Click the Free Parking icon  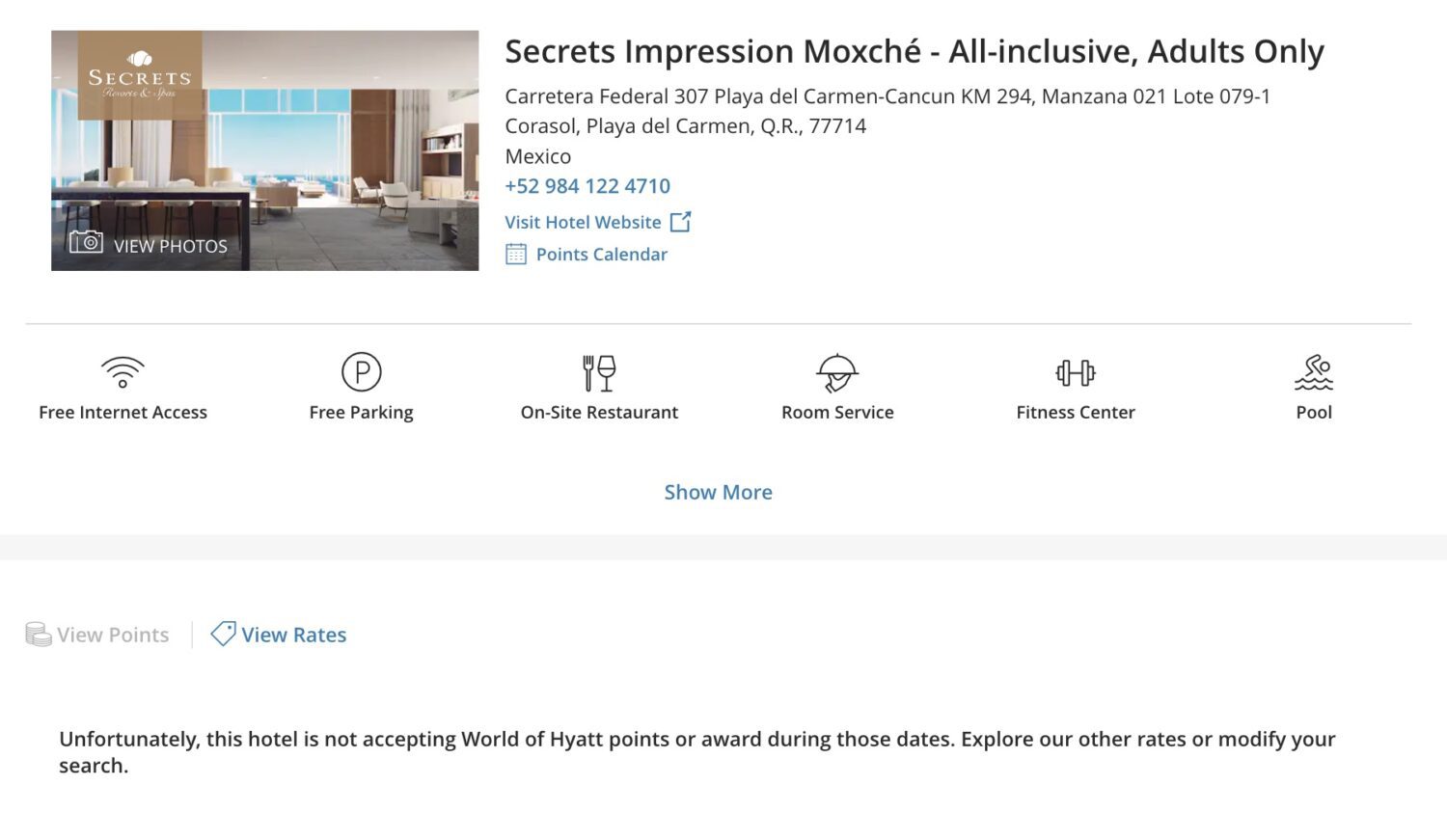361,371
